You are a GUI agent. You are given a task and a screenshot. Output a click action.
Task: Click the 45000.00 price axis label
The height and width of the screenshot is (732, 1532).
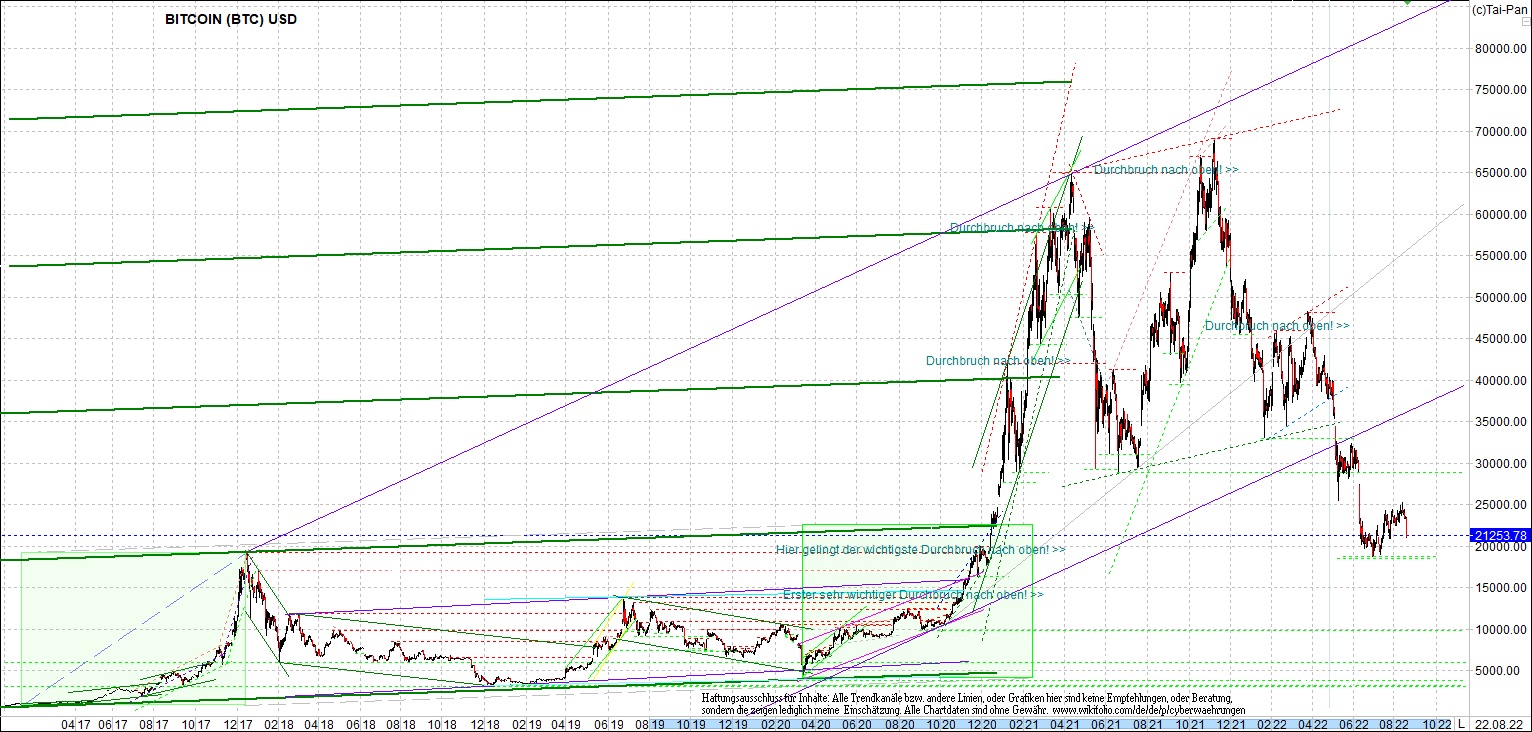click(x=1500, y=339)
